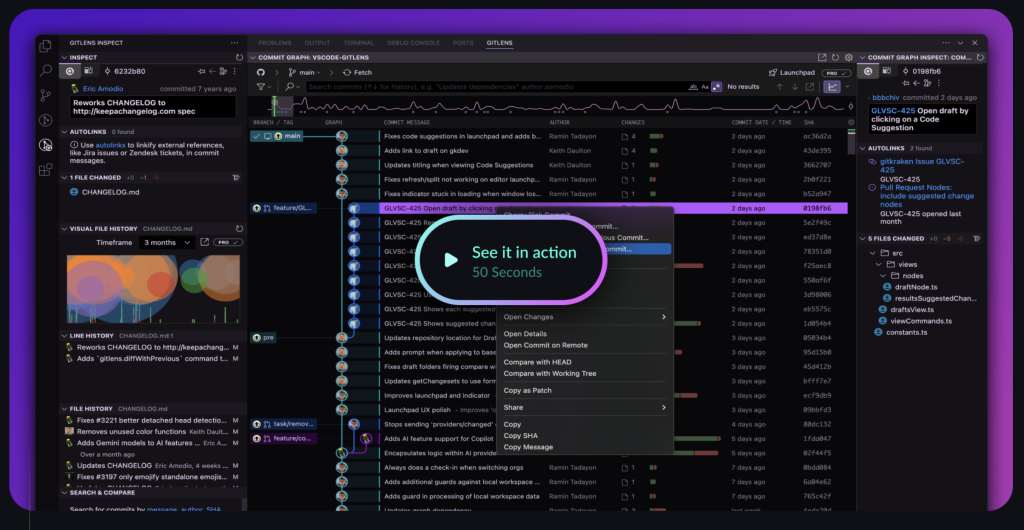Open the Run and Debug activity icon
Viewport: 1024px width, 530px height.
tap(45, 120)
